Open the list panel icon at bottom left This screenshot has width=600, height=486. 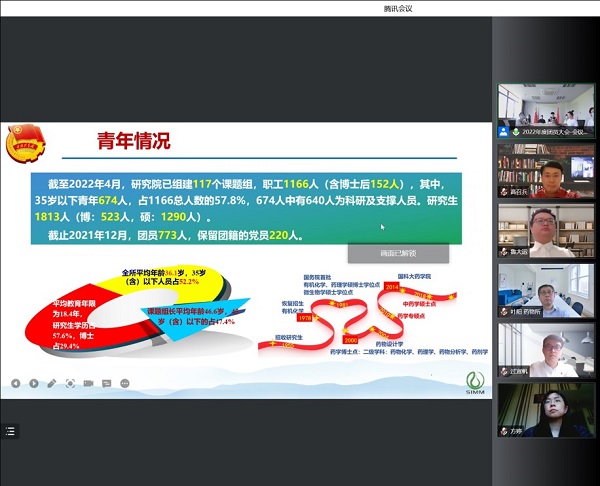tap(11, 431)
